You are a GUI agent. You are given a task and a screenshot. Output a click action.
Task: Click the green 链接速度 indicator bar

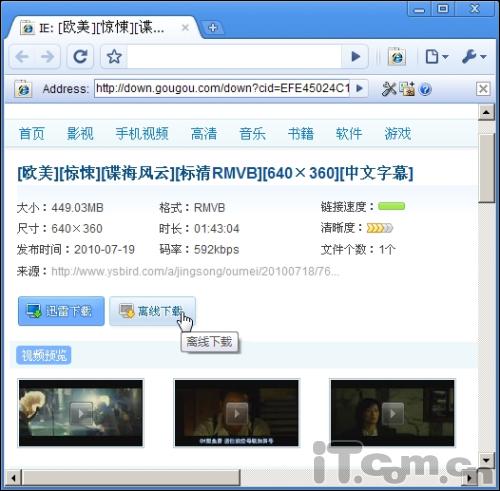coord(391,206)
